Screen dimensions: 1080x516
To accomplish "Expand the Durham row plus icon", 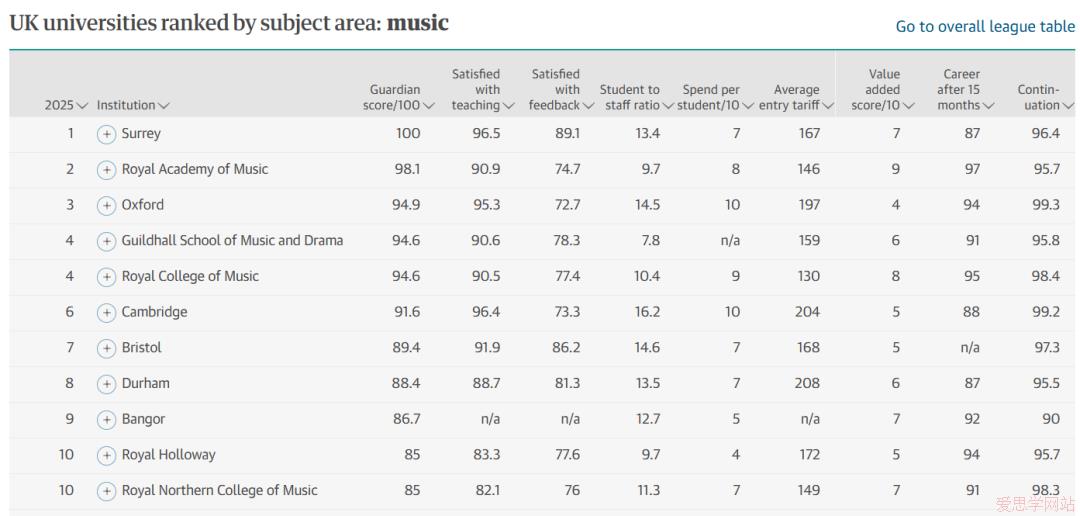I will coord(106,384).
